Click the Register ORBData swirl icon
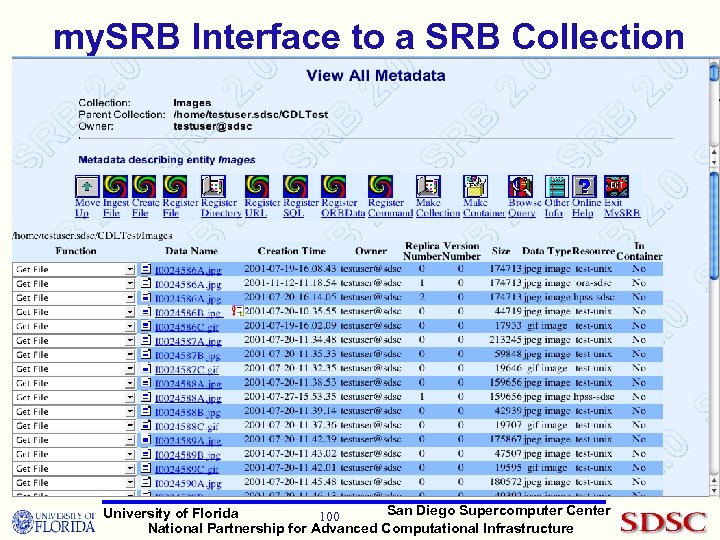 334,186
